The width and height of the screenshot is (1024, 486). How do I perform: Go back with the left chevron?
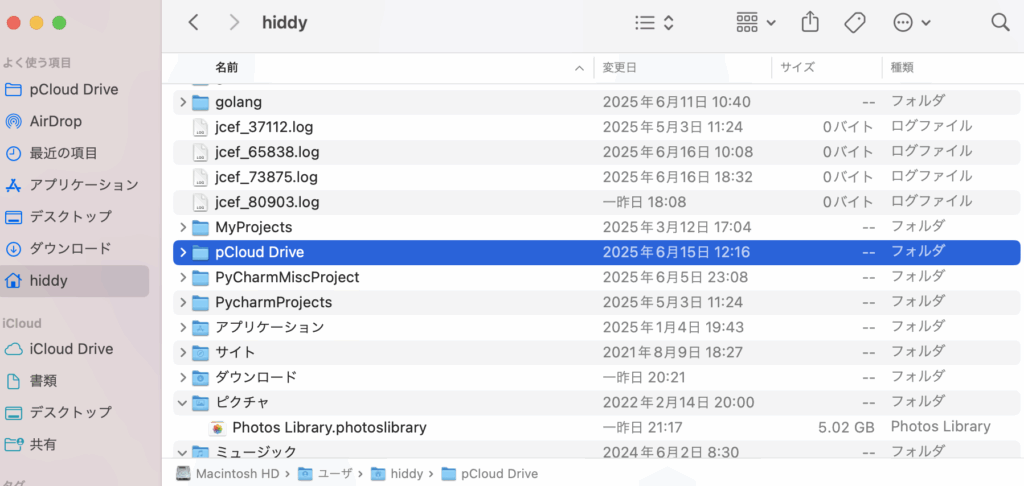193,23
